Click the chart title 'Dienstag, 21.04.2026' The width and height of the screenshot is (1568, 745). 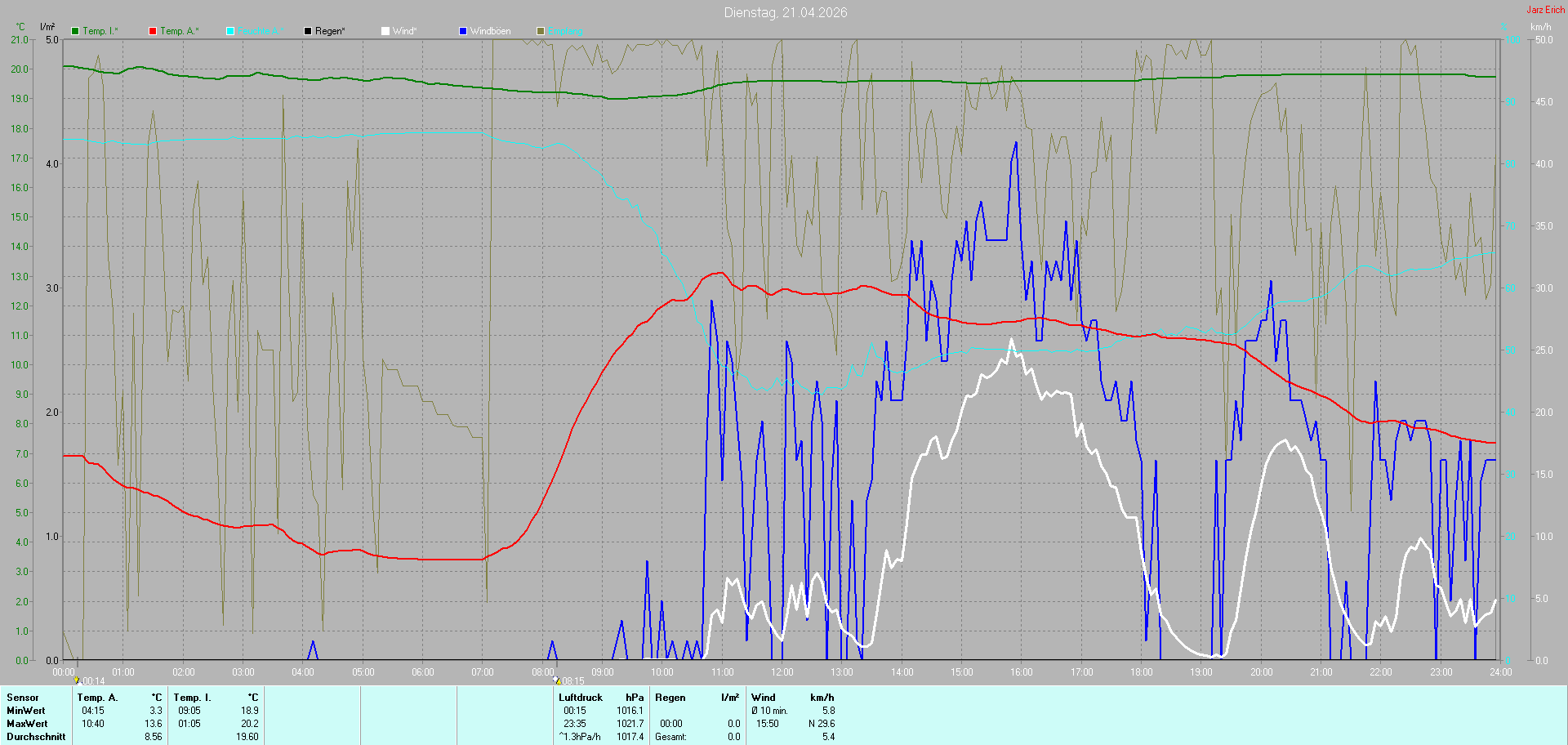[x=786, y=12]
